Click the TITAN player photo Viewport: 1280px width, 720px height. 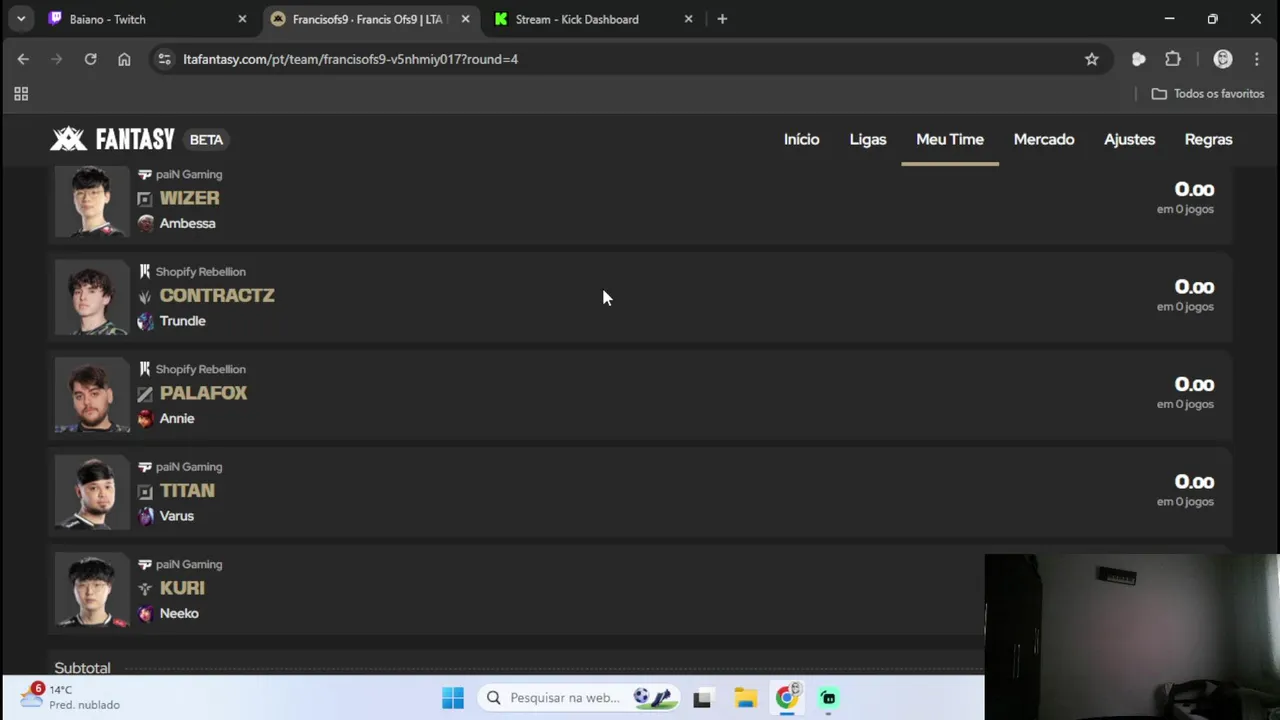point(92,492)
